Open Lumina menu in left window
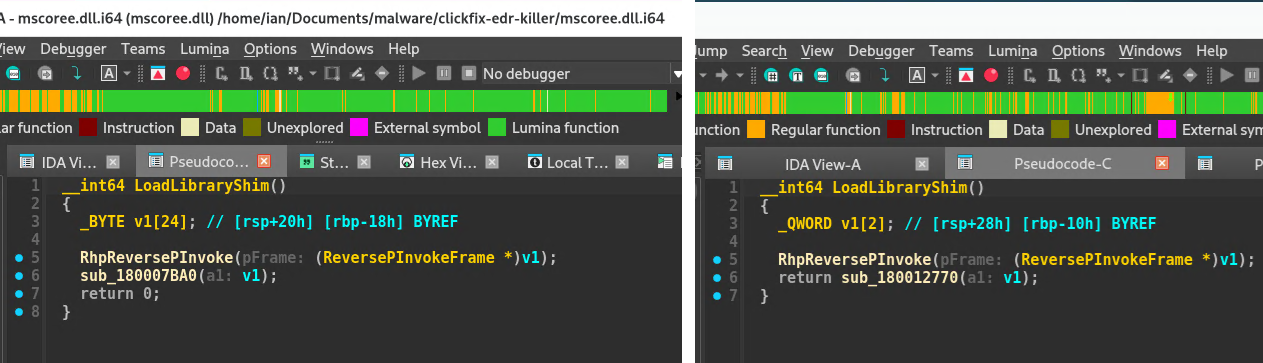This screenshot has width=1263, height=363. click(204, 48)
